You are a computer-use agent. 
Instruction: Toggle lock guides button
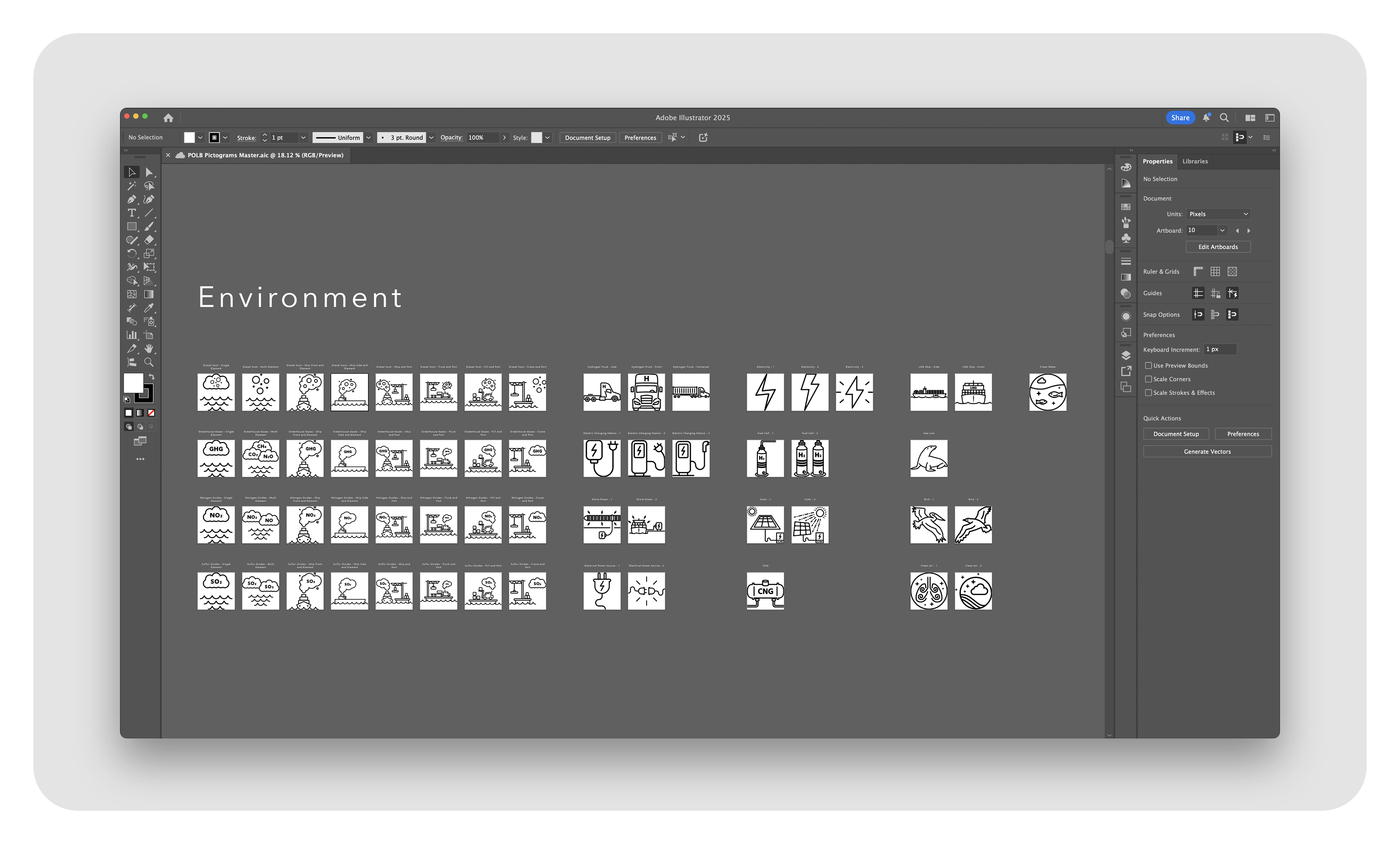[1216, 293]
